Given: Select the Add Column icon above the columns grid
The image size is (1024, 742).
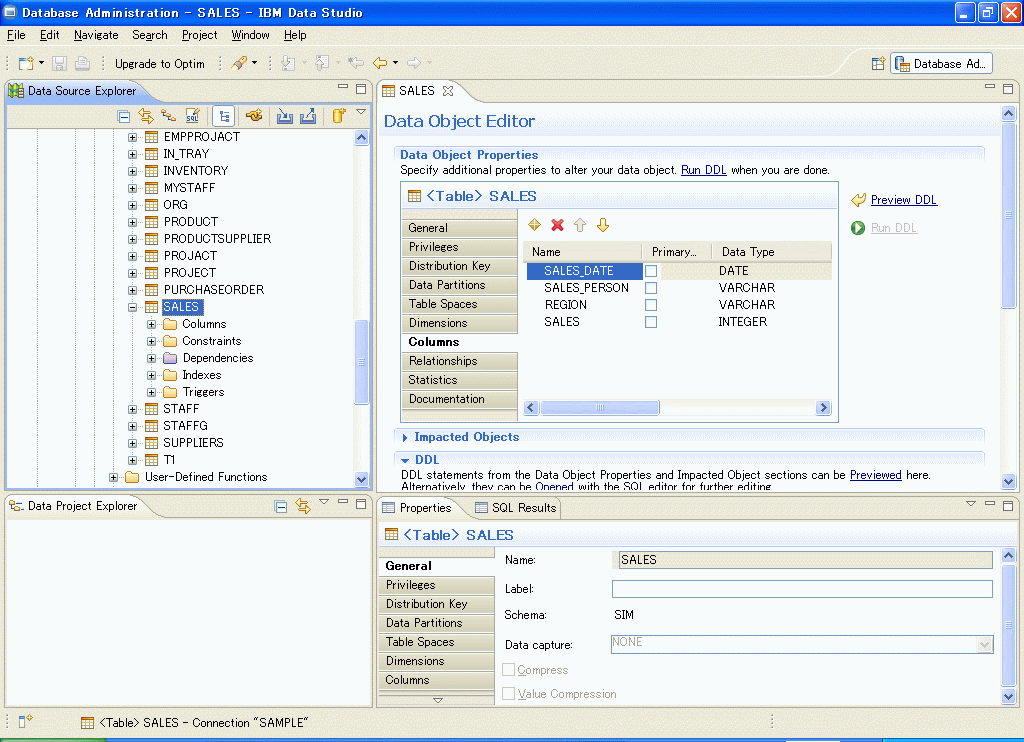Looking at the screenshot, I should 534,225.
